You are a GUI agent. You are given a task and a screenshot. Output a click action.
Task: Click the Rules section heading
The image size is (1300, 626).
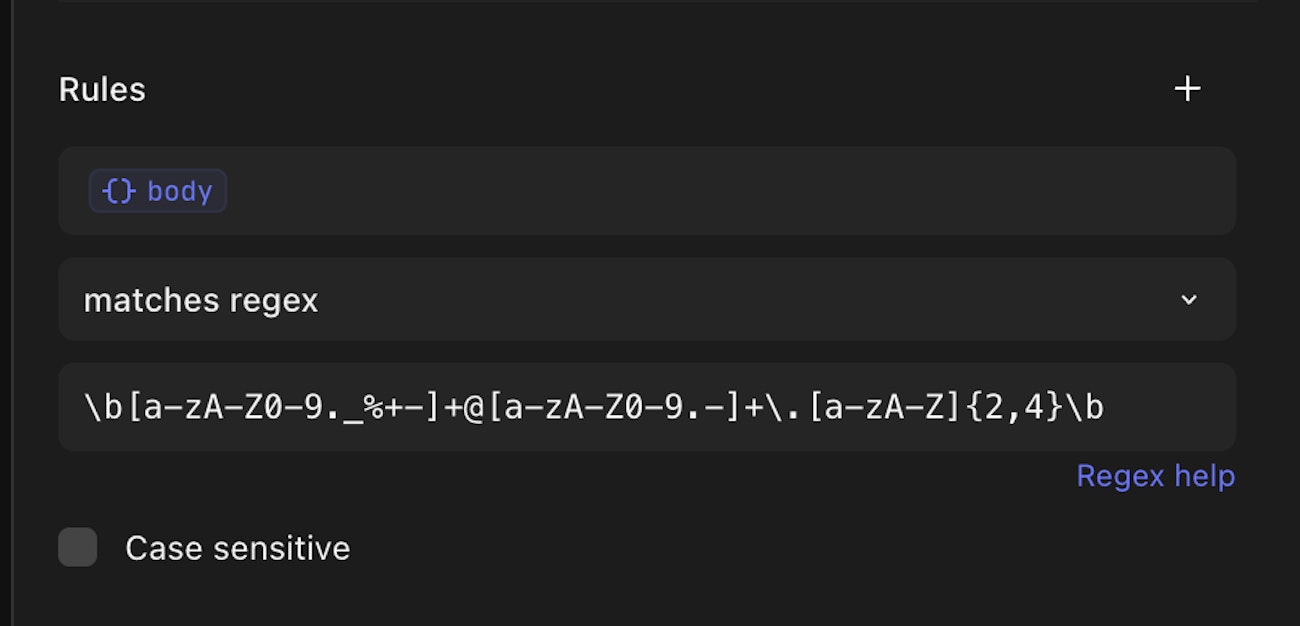102,90
